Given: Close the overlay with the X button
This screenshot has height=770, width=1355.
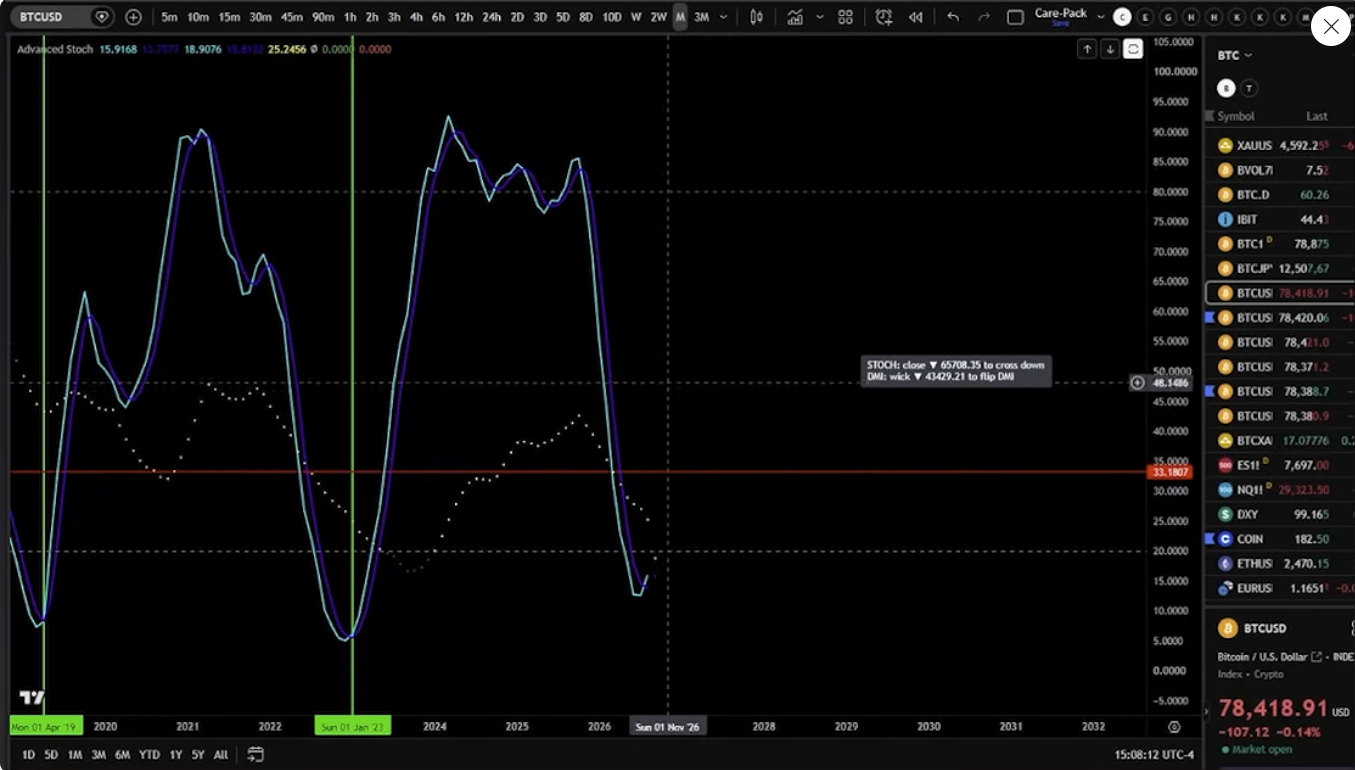Looking at the screenshot, I should pyautogui.click(x=1331, y=26).
